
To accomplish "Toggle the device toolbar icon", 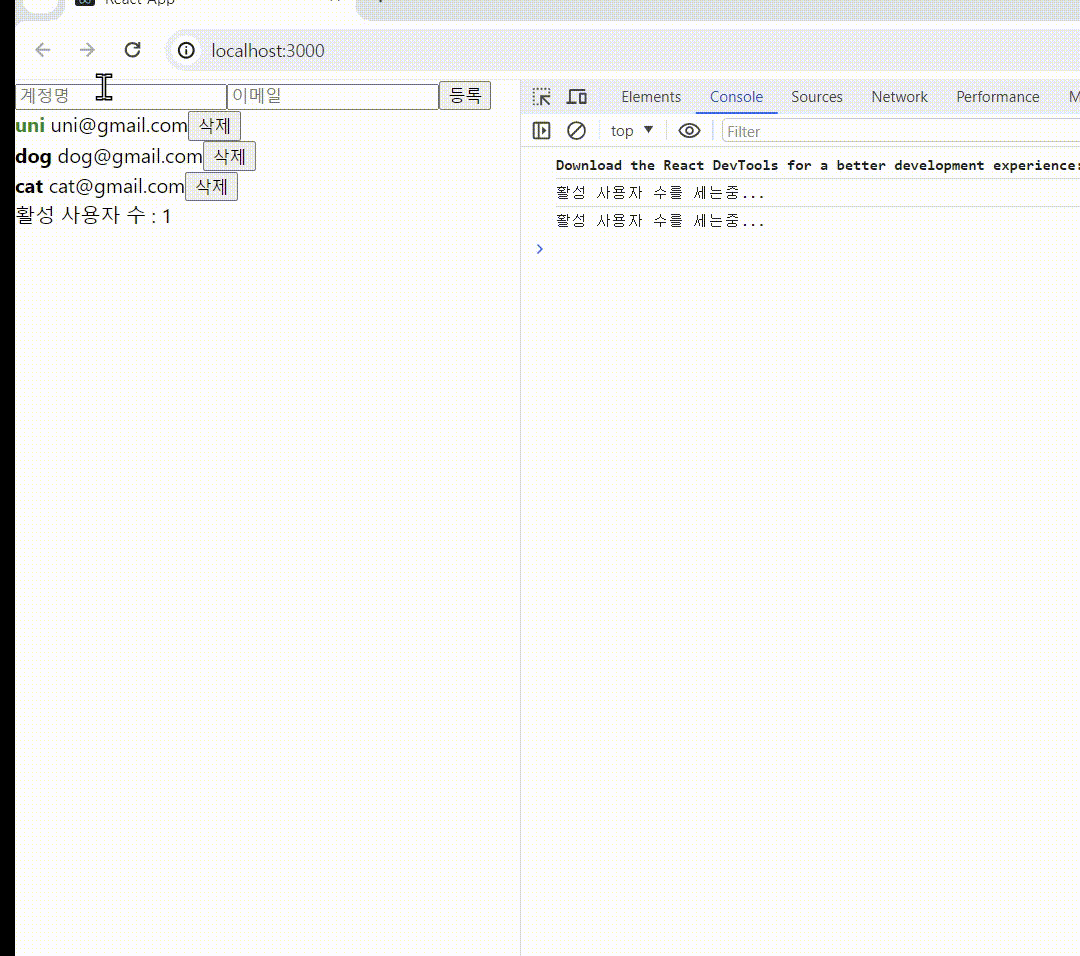I will pyautogui.click(x=577, y=96).
